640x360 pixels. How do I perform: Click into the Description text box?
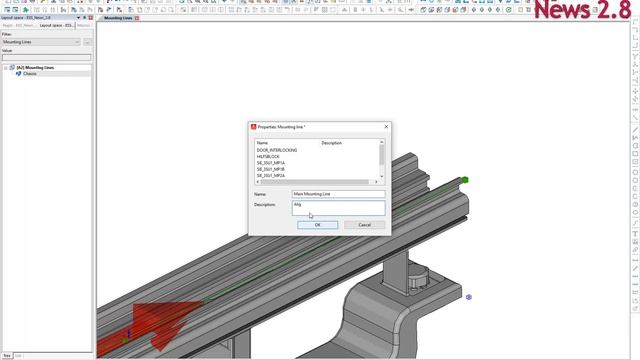tap(338, 208)
